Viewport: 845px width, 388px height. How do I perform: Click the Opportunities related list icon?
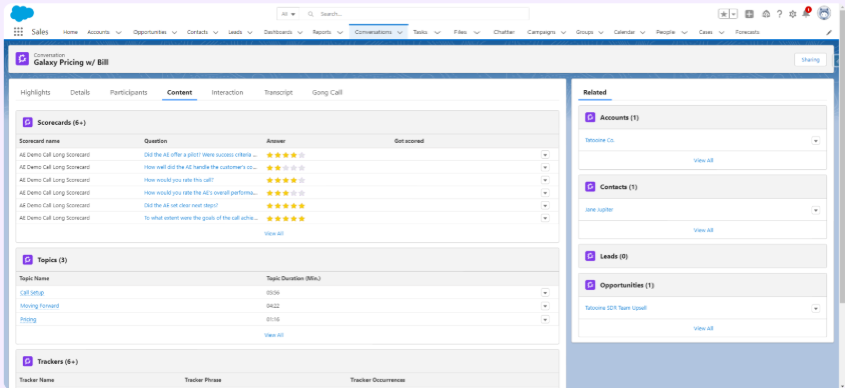pyautogui.click(x=590, y=285)
